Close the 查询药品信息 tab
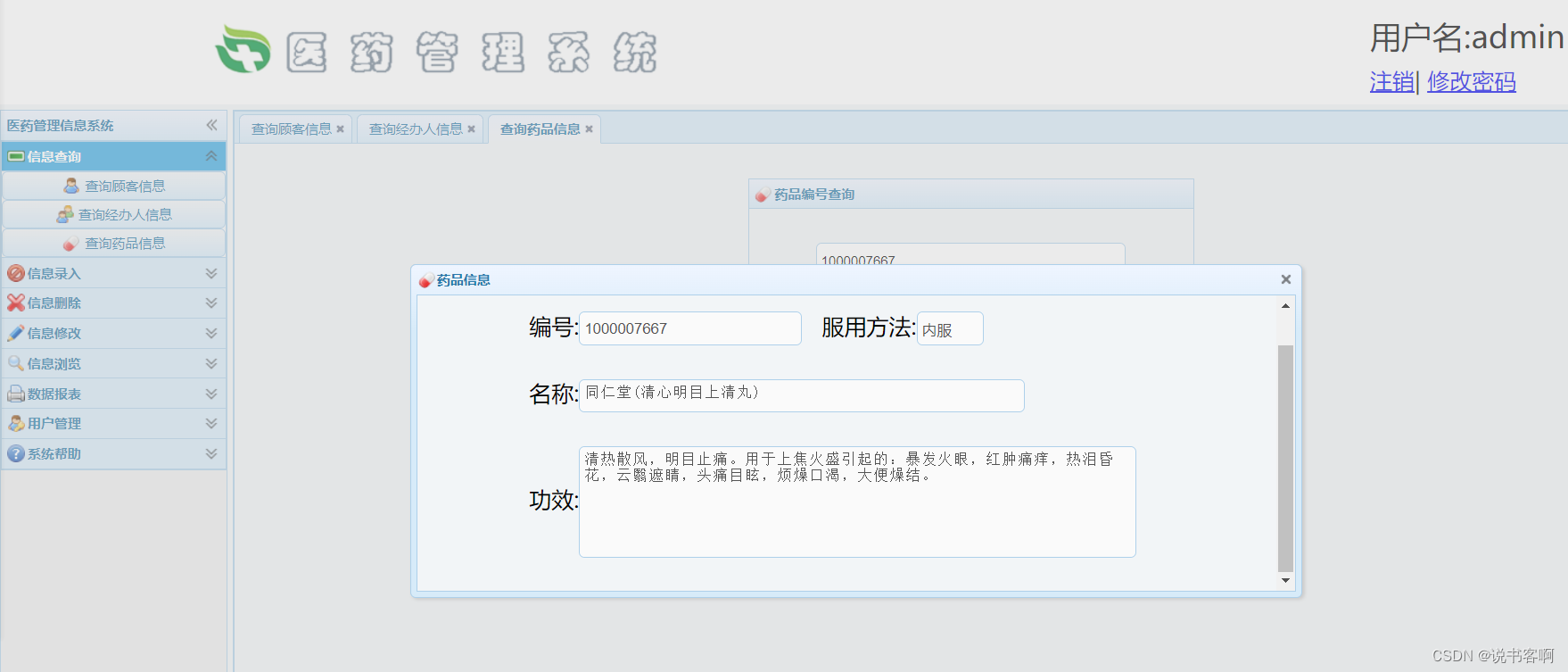 (x=589, y=129)
